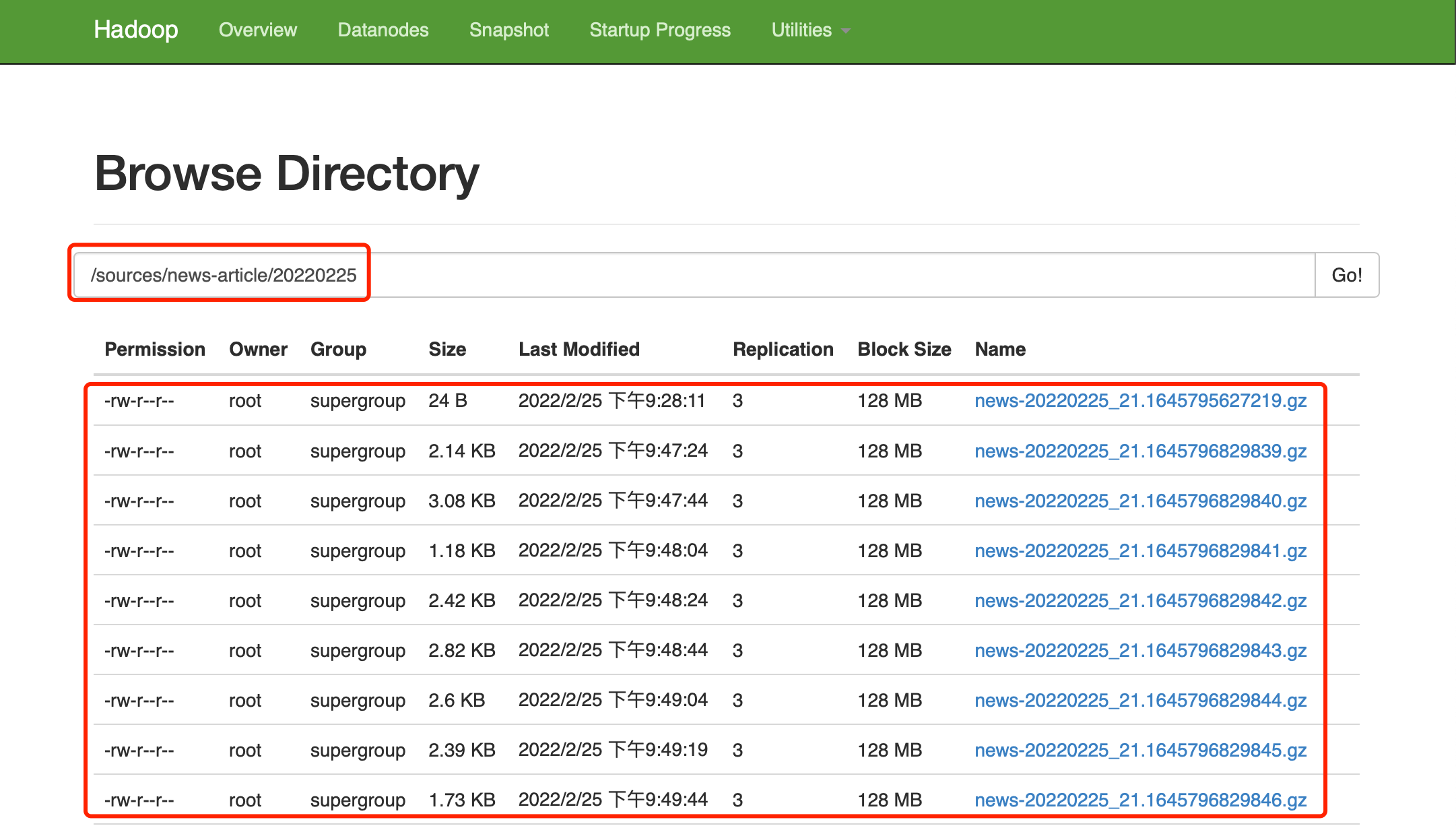Click the Go! button

[1347, 275]
